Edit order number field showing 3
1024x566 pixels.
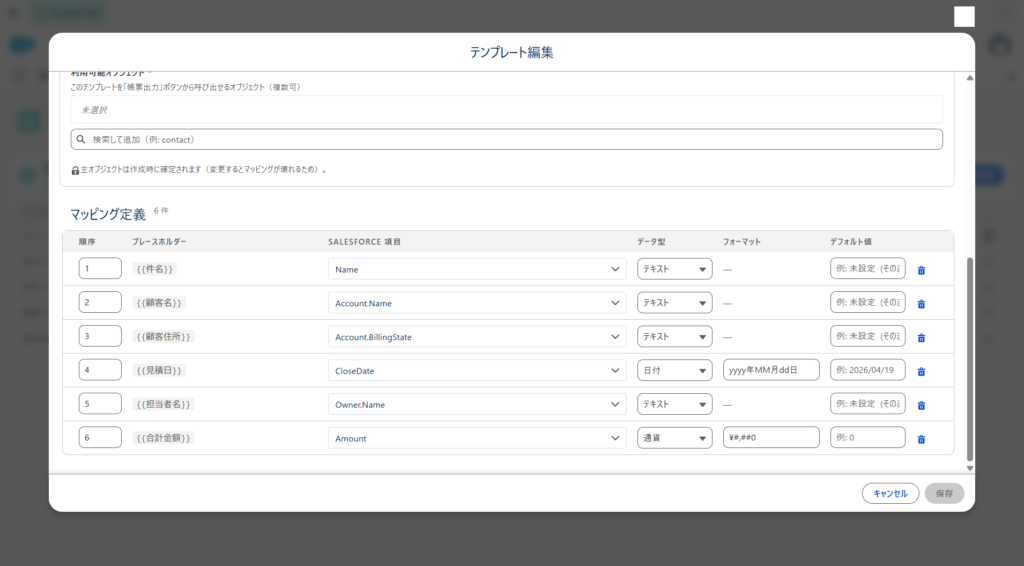click(x=100, y=336)
